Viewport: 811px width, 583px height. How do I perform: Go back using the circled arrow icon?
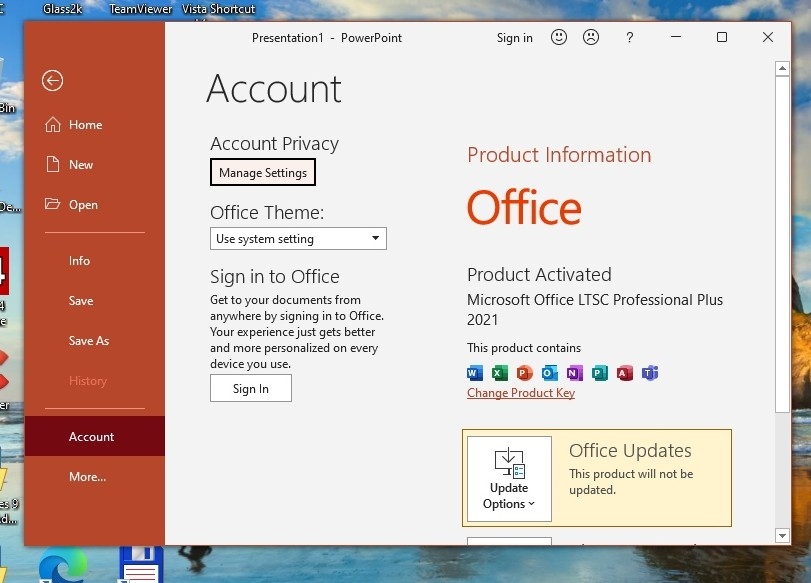point(52,81)
